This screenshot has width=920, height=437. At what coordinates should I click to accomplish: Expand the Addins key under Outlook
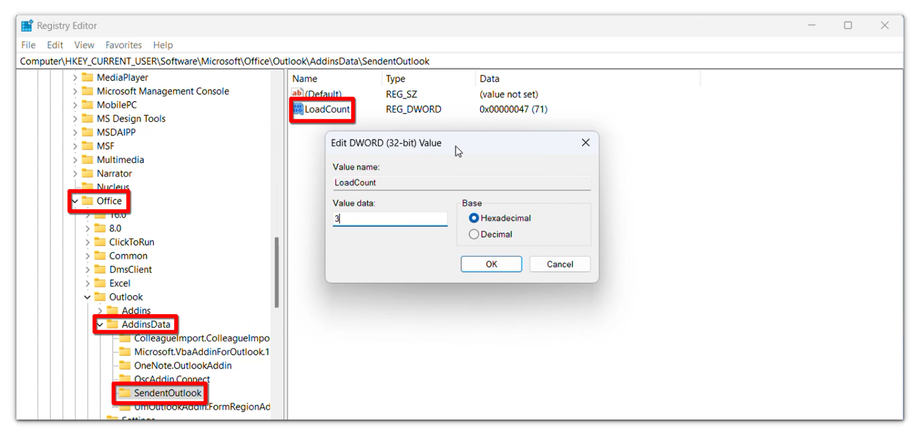coord(100,310)
